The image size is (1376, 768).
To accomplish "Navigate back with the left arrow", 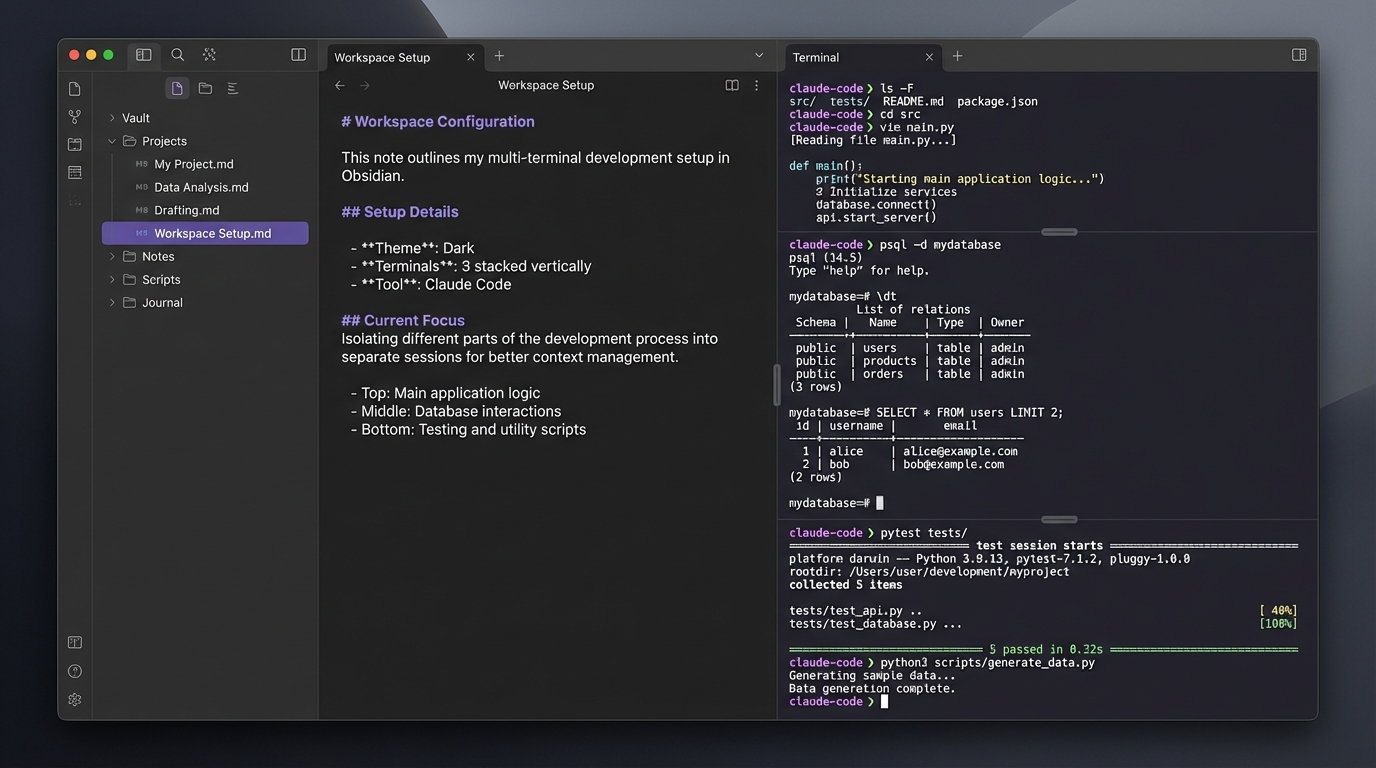I will point(340,86).
